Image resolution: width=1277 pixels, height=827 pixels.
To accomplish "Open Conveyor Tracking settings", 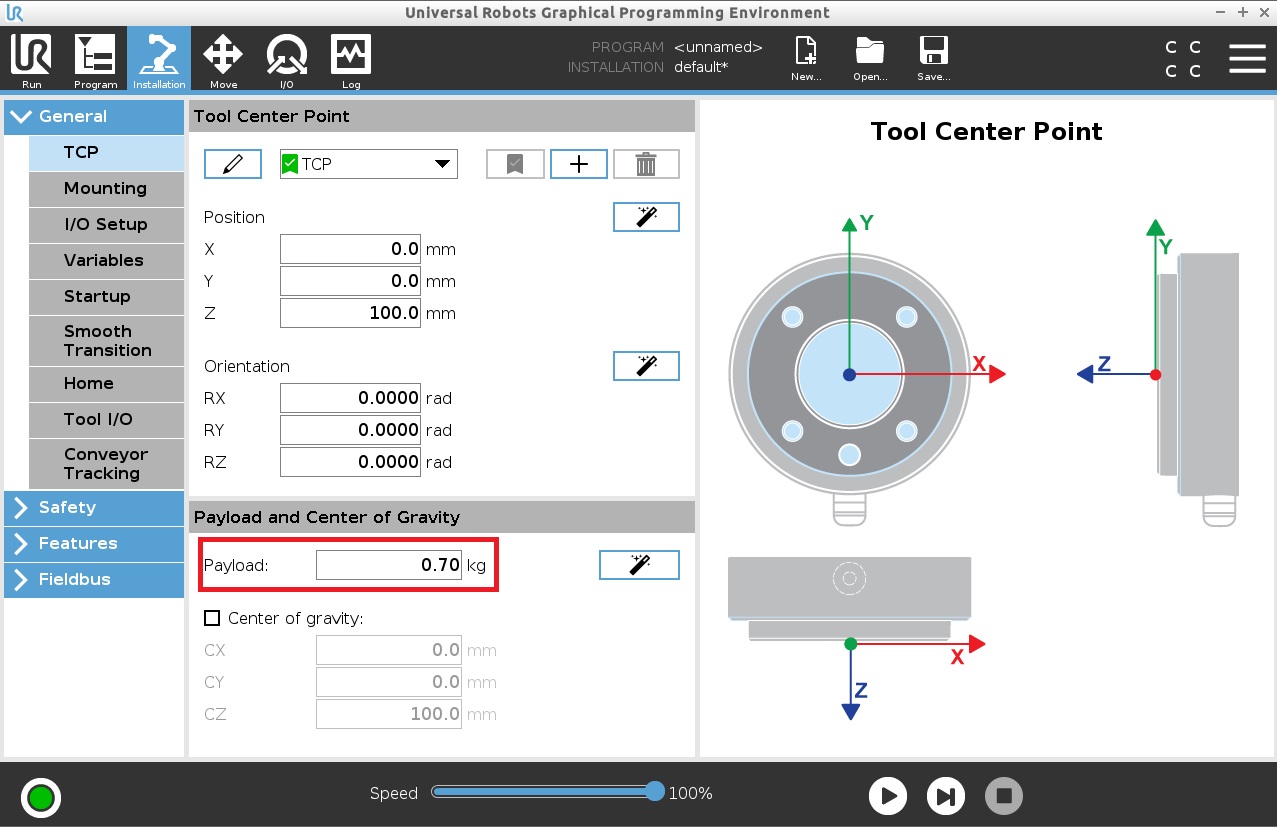I will point(107,464).
